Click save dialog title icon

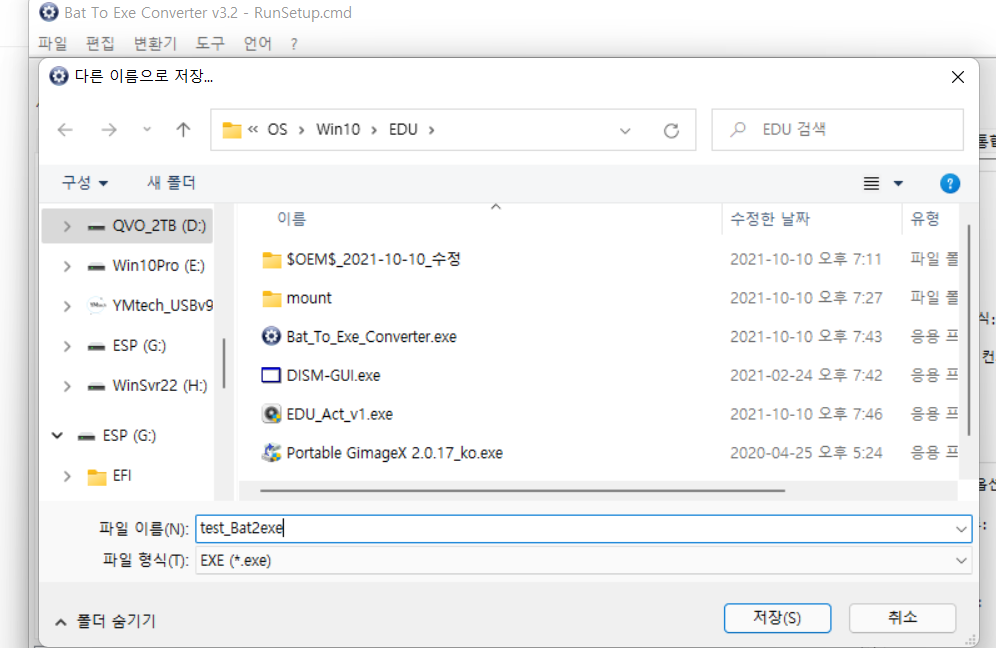point(59,76)
